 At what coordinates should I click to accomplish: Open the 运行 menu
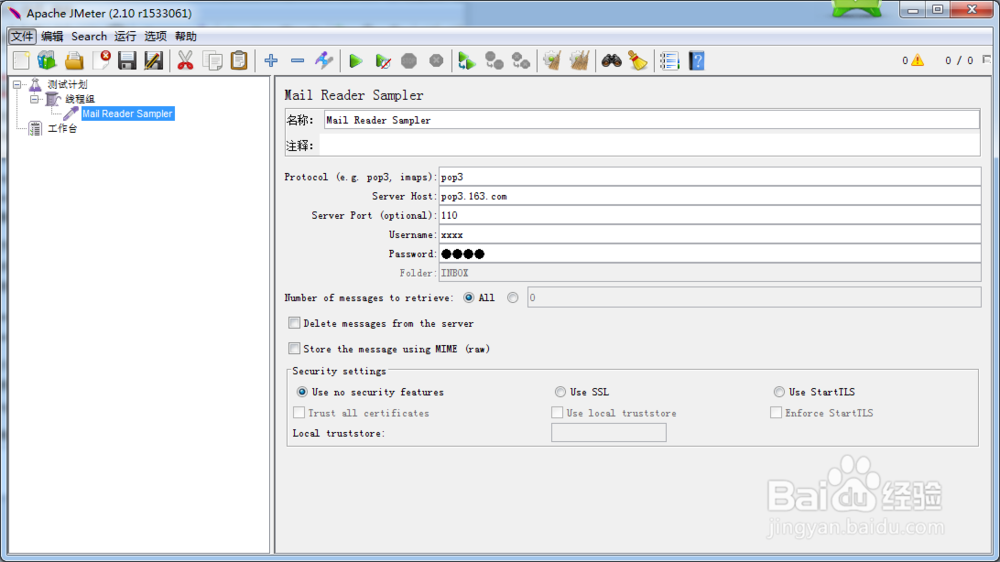pyautogui.click(x=125, y=36)
